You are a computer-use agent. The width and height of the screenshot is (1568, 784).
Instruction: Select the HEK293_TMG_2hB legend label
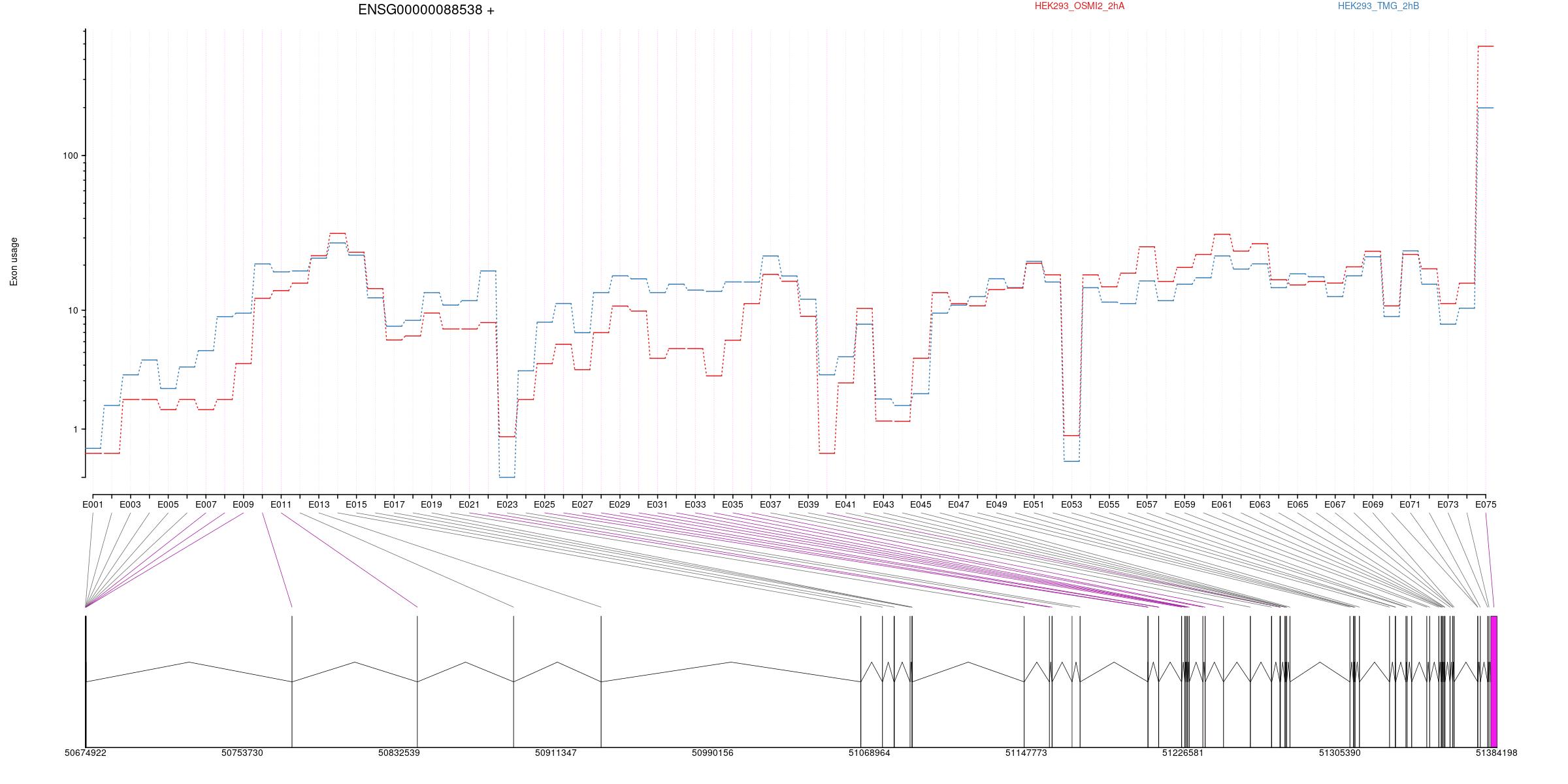click(x=1379, y=6)
